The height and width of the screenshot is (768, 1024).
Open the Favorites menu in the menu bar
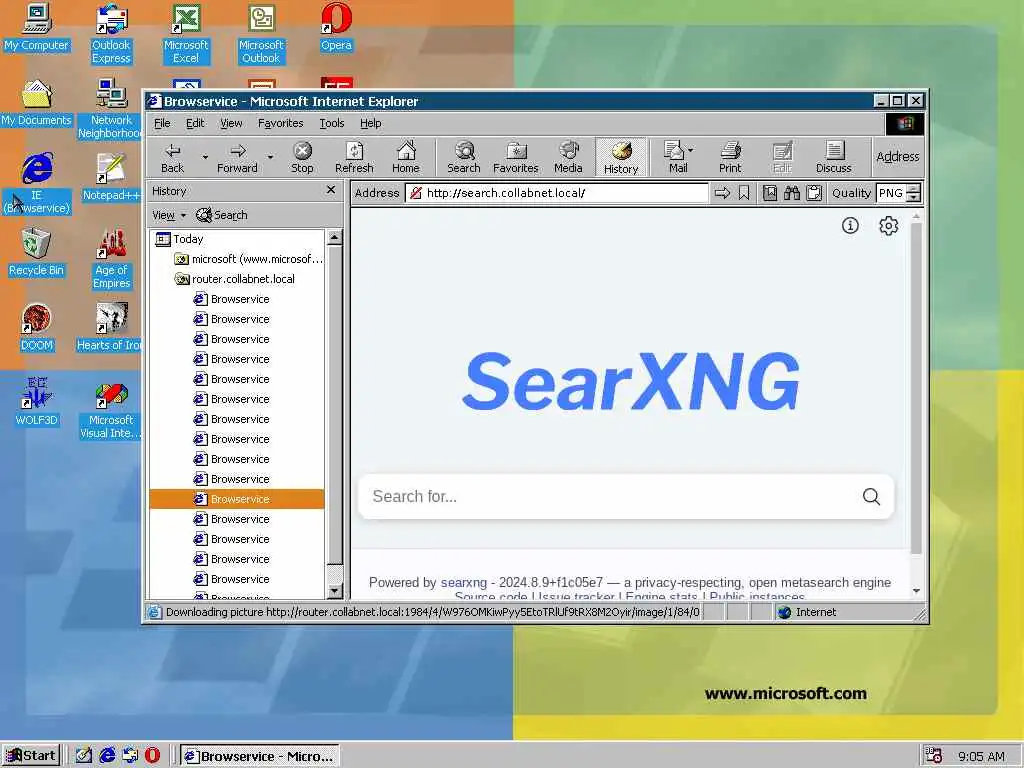[x=280, y=123]
